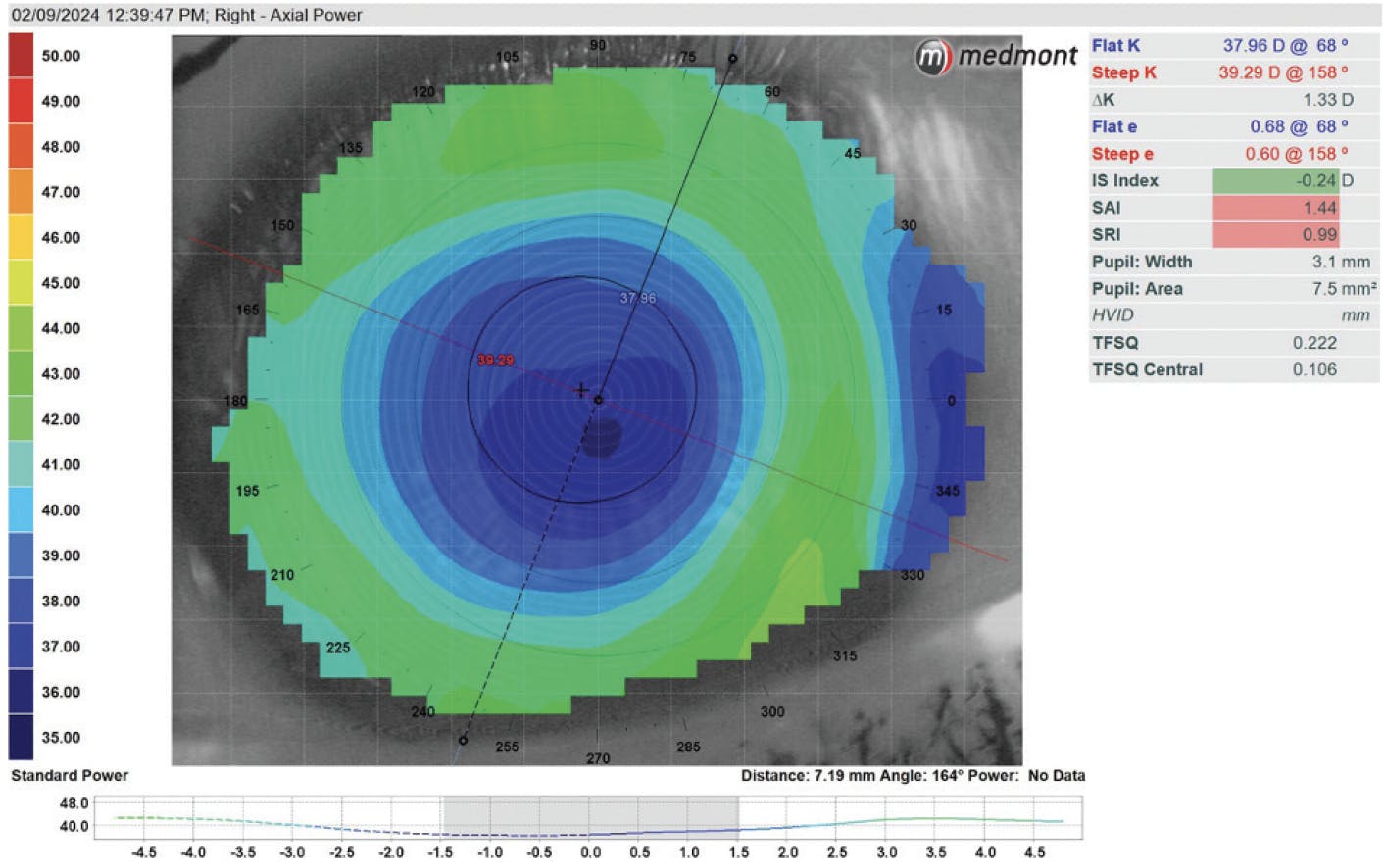Viewport: 1384px width, 868px height.
Task: Click the green IS Index value
Action: 1275,180
